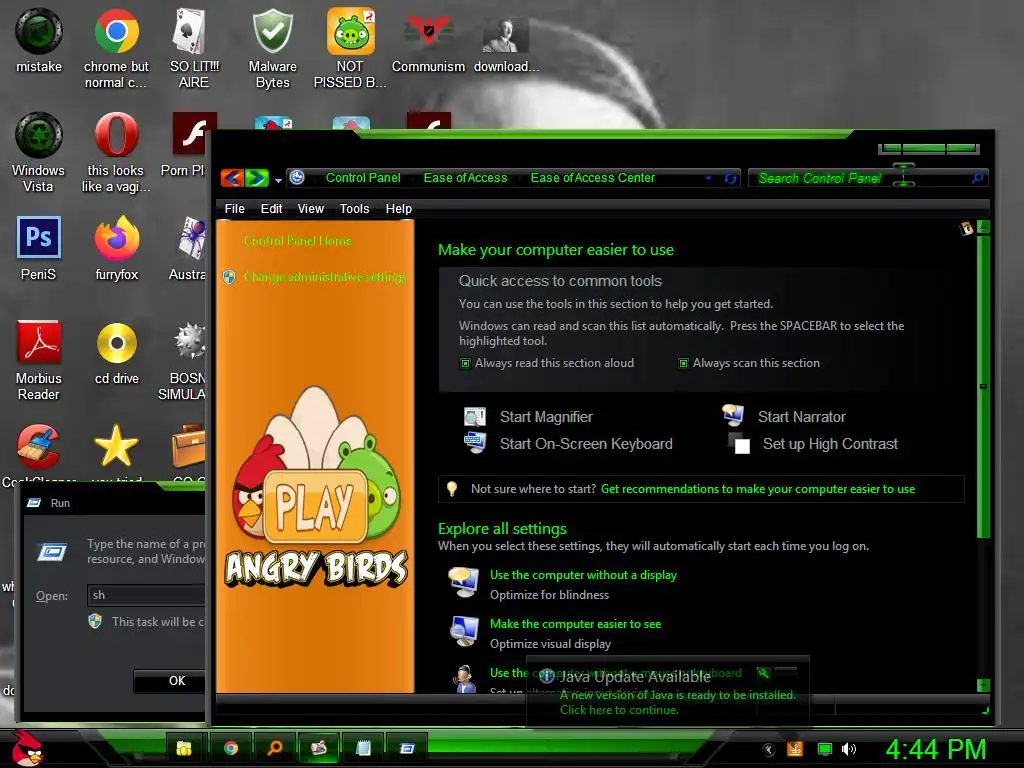Open the magnifier search taskbar icon
Image resolution: width=1024 pixels, height=768 pixels.
pyautogui.click(x=274, y=748)
